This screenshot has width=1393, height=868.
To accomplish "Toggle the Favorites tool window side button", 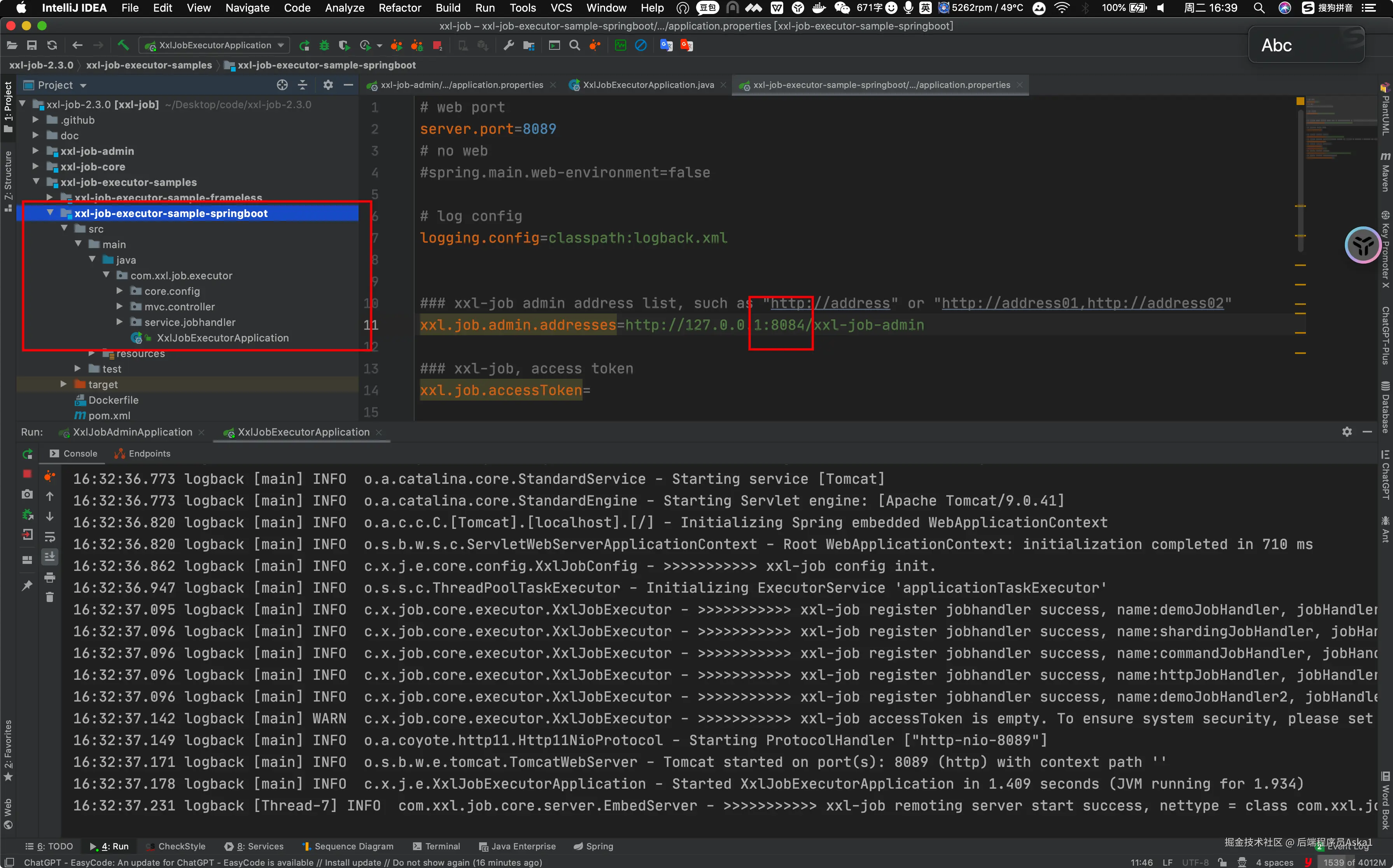I will [x=8, y=750].
